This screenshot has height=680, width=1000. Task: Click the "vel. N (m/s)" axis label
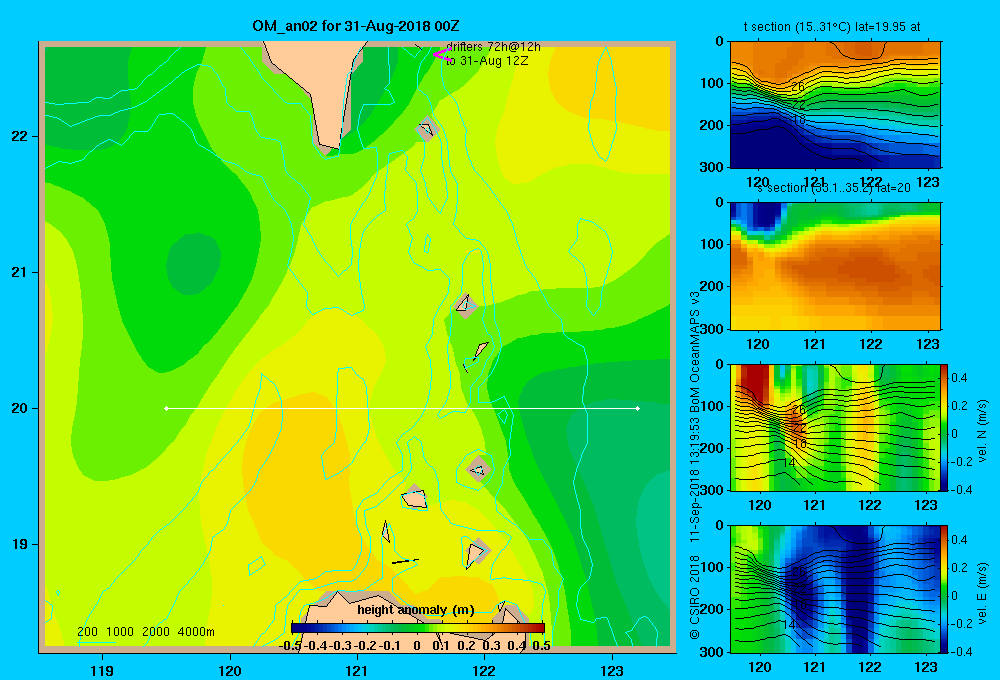[x=982, y=430]
